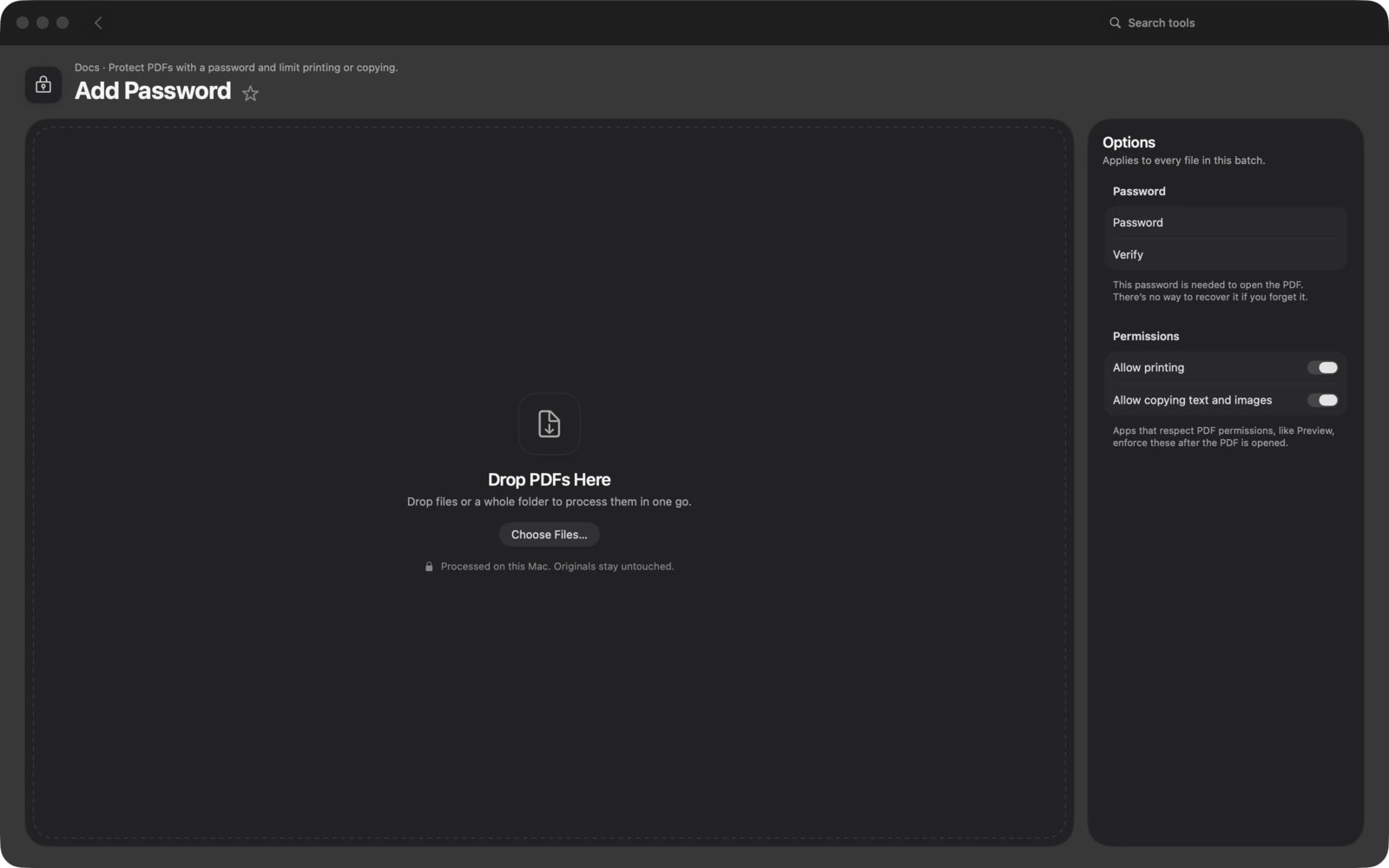The image size is (1389, 868).
Task: Zoom the window using the third traffic light
Action: click(x=63, y=23)
